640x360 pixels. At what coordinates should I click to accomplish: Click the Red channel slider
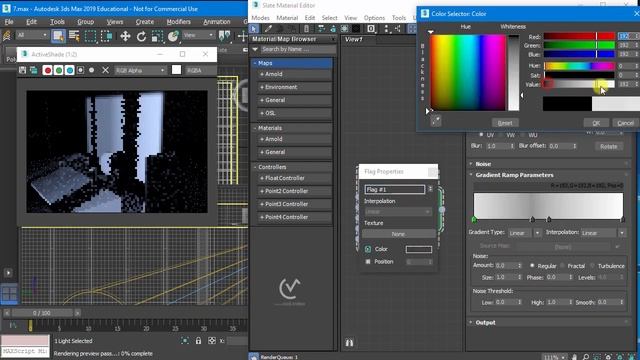click(579, 36)
